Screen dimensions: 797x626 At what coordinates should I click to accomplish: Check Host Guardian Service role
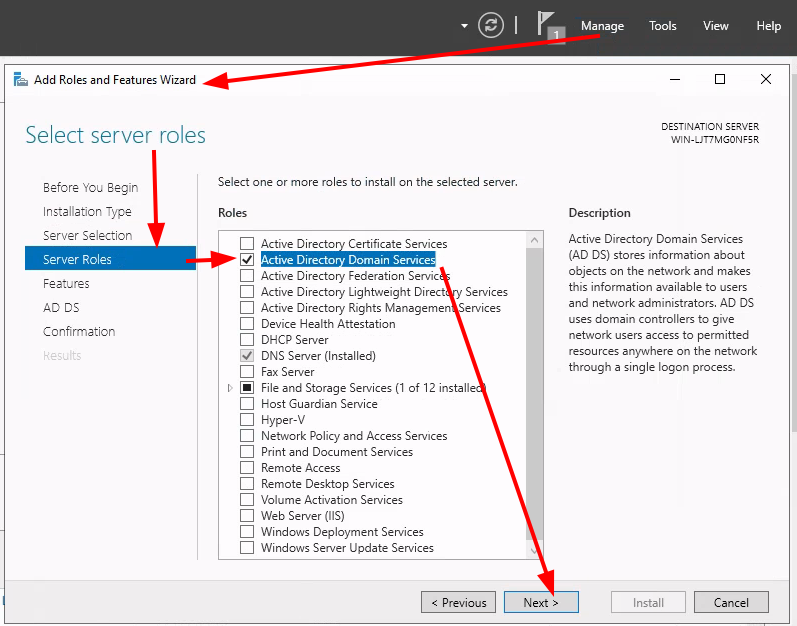(247, 403)
